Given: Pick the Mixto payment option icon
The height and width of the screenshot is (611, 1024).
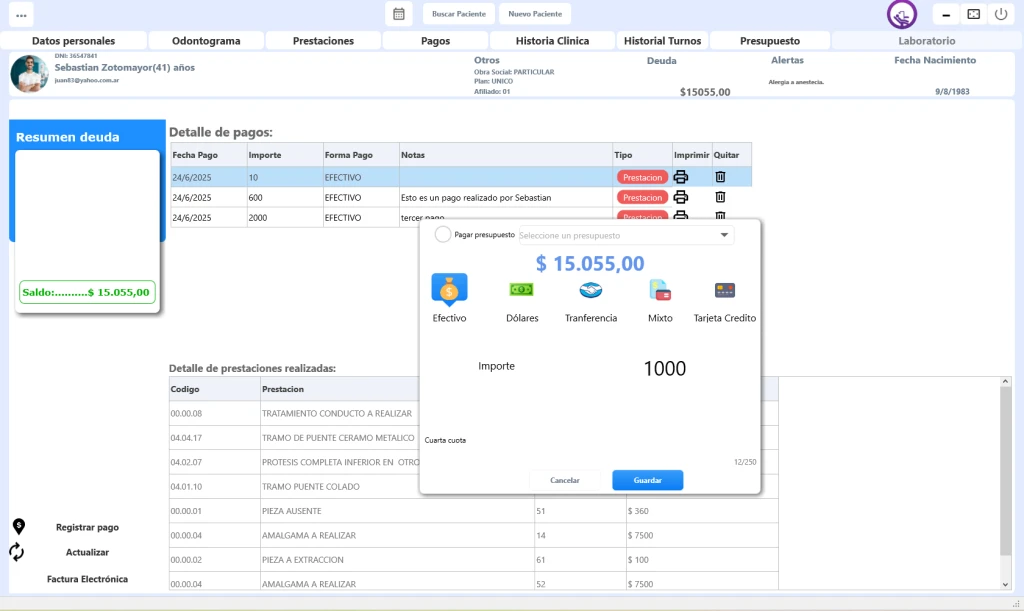Looking at the screenshot, I should [x=660, y=290].
